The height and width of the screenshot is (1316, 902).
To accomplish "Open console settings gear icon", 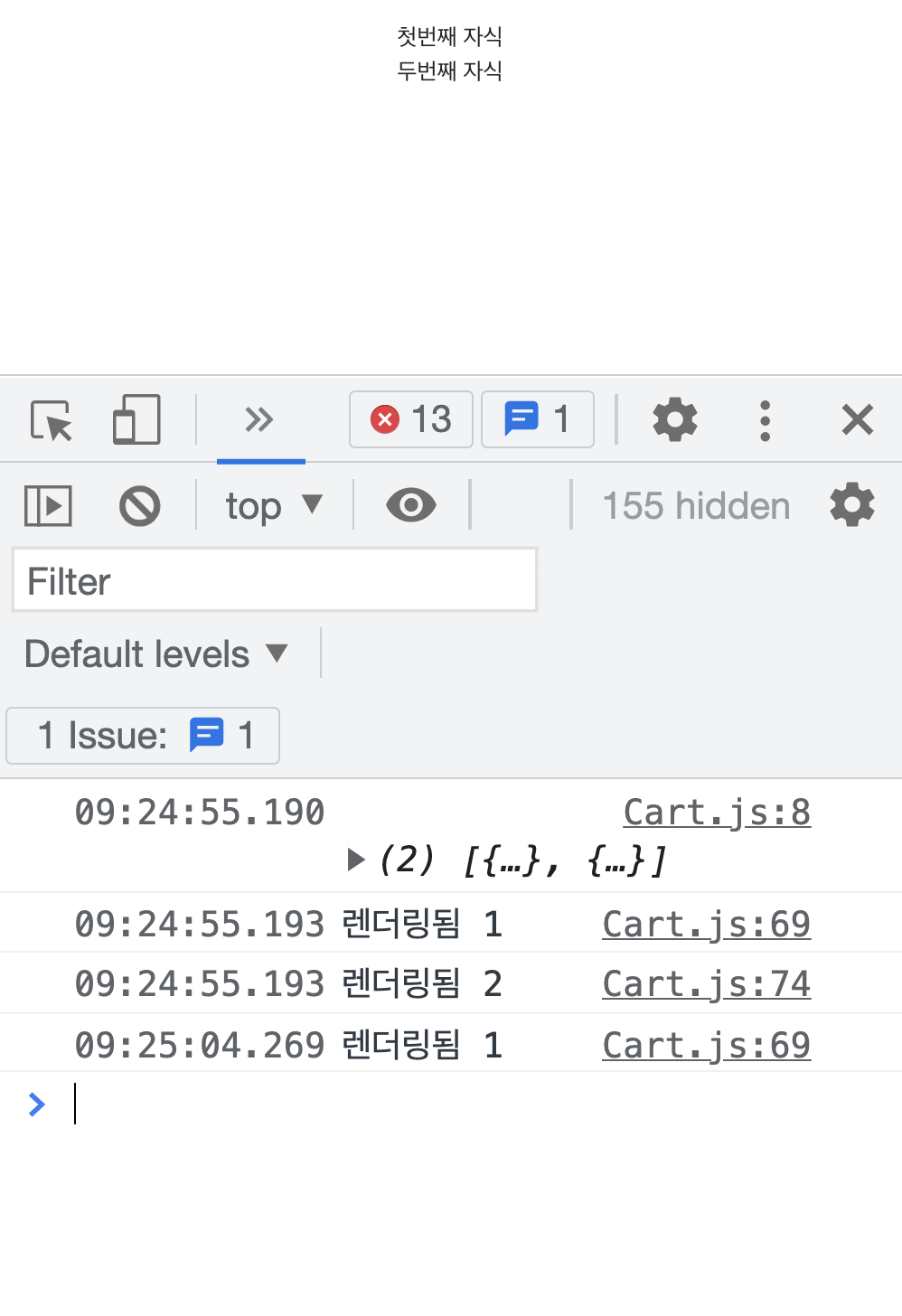I will (852, 505).
